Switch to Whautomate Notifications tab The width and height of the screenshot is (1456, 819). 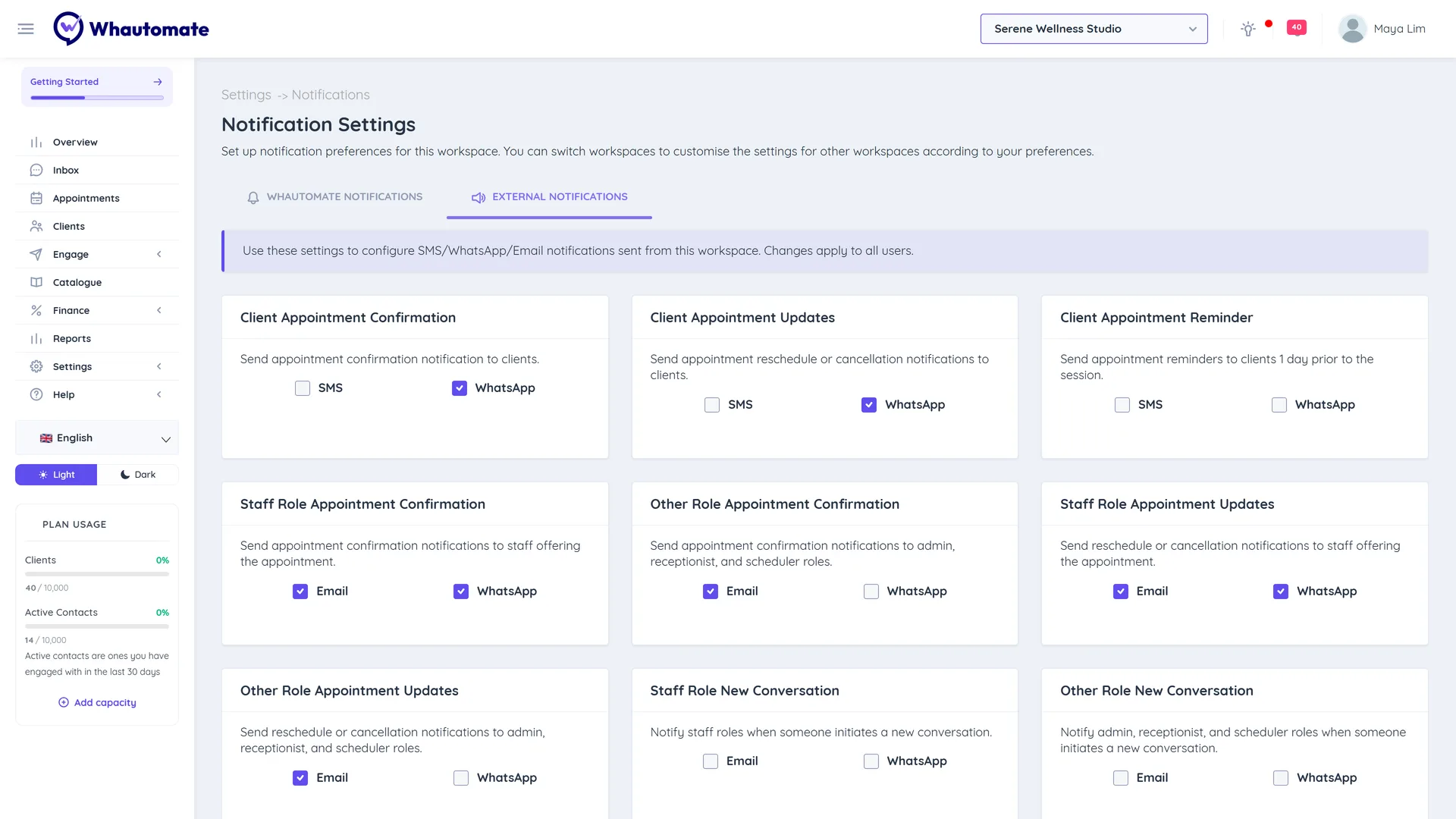click(334, 197)
